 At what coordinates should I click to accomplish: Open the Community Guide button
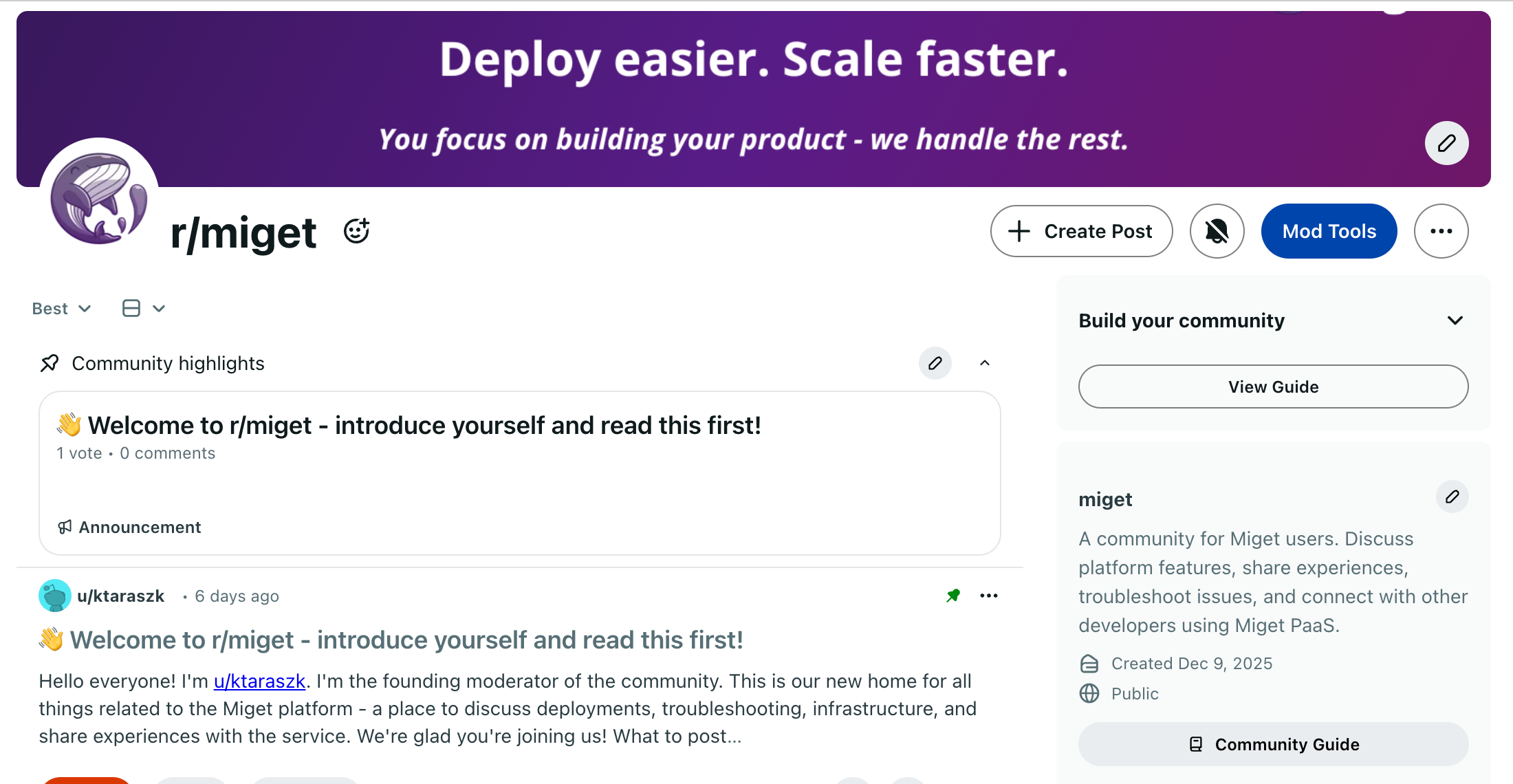pyautogui.click(x=1273, y=744)
